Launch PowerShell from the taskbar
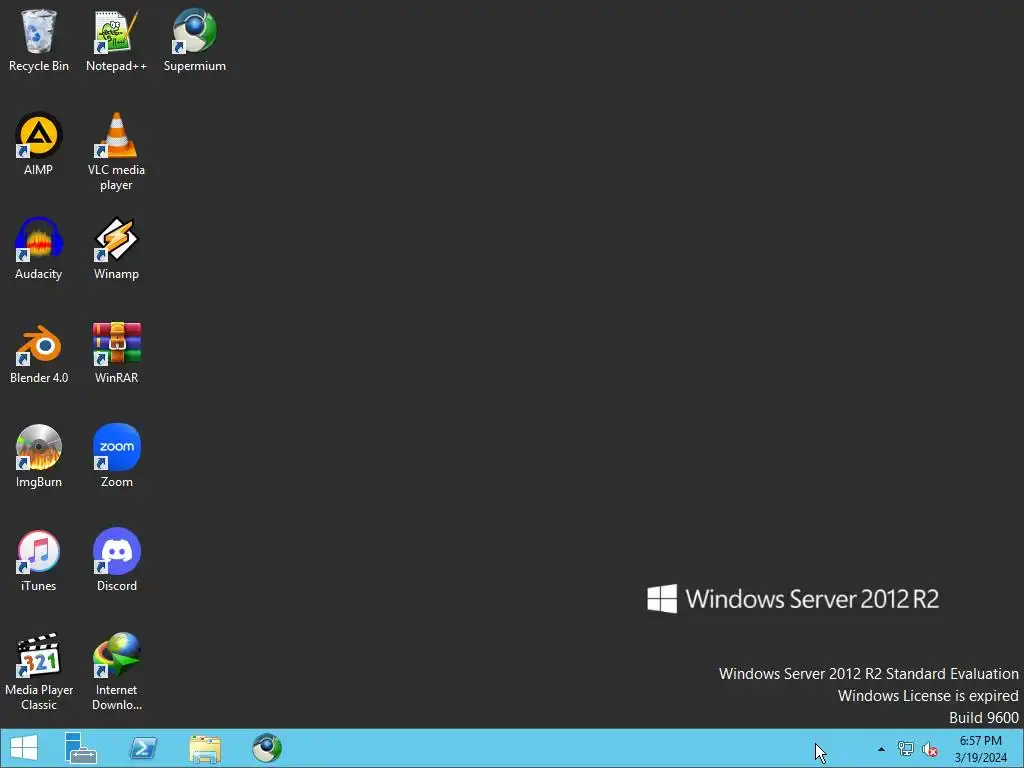 click(143, 748)
